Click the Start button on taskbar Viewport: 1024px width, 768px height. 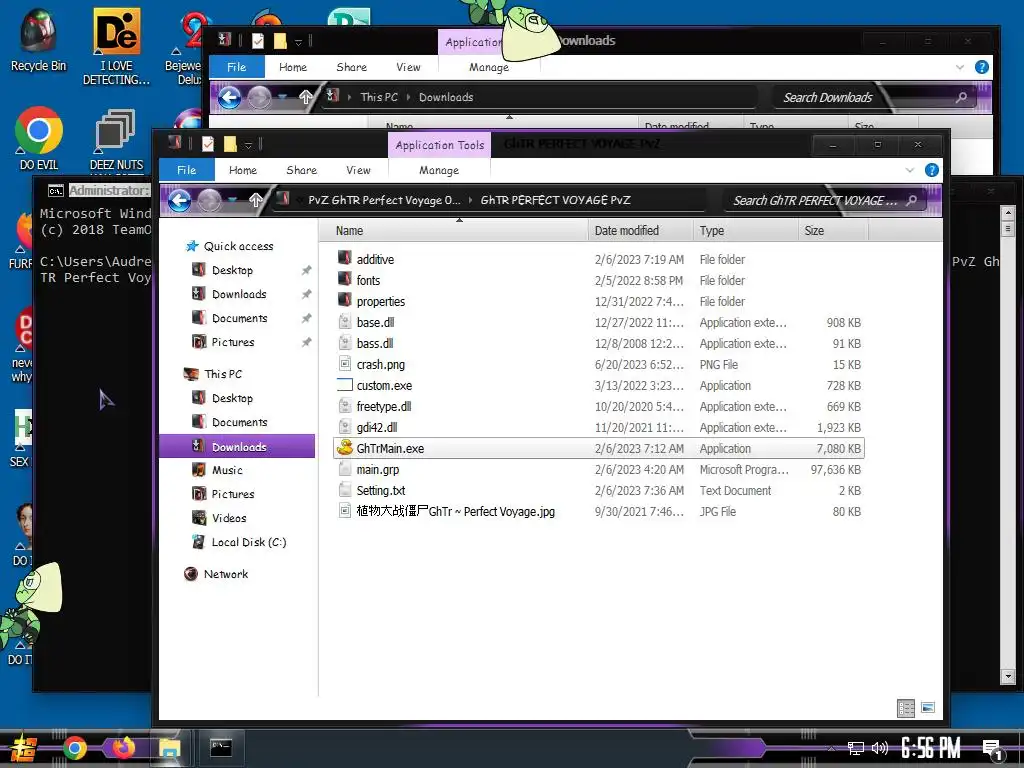[x=23, y=748]
